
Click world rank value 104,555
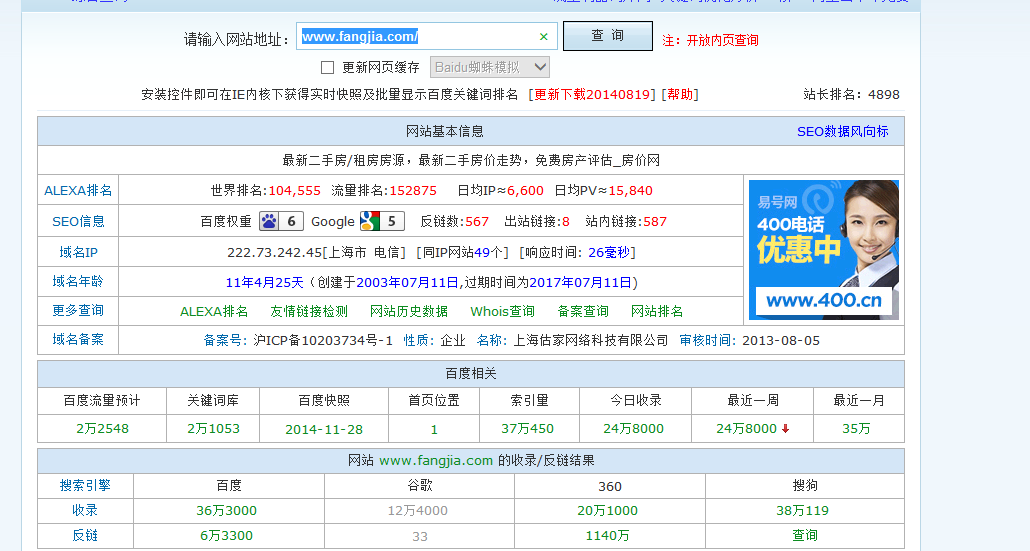click(x=294, y=190)
